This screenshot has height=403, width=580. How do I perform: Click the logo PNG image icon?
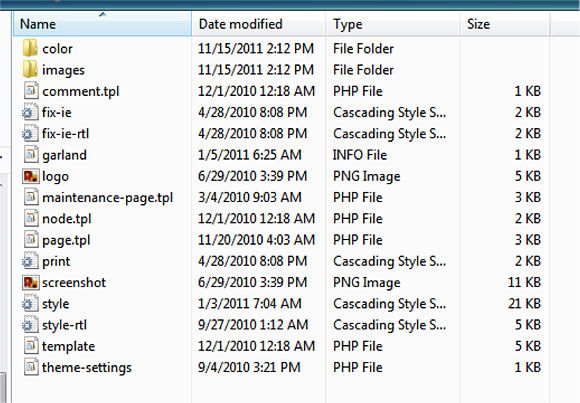[30, 176]
